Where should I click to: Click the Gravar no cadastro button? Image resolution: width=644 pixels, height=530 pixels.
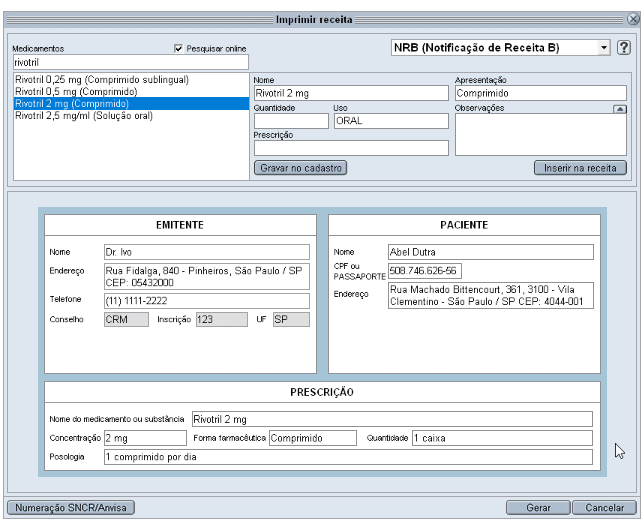(301, 168)
